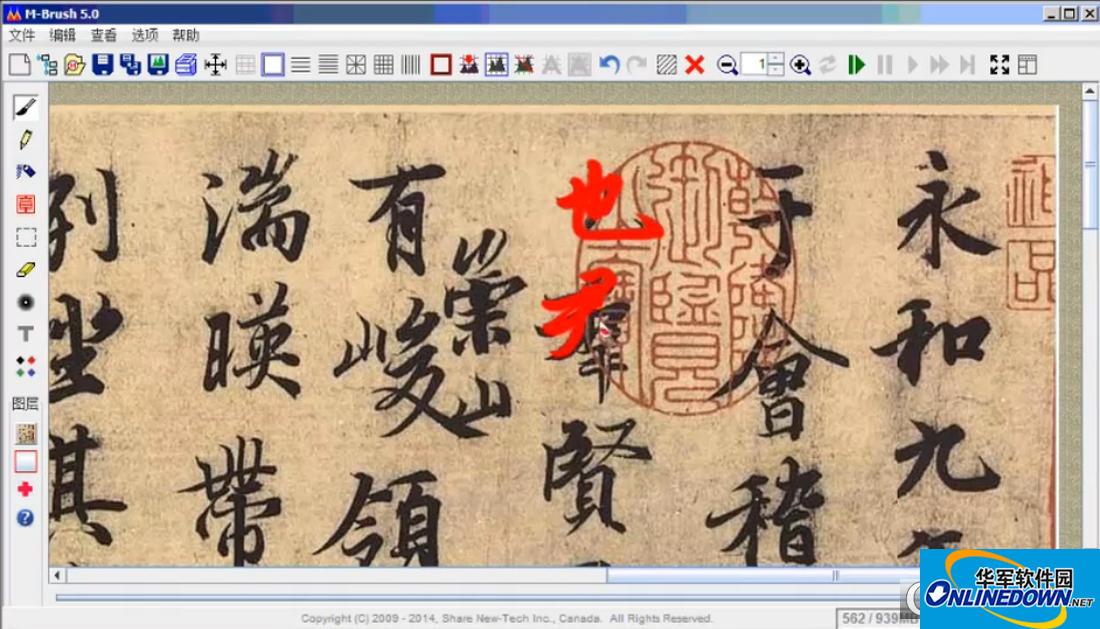Screen dimensions: 1100x629
Task: Undo the last brush stroke
Action: (609, 65)
